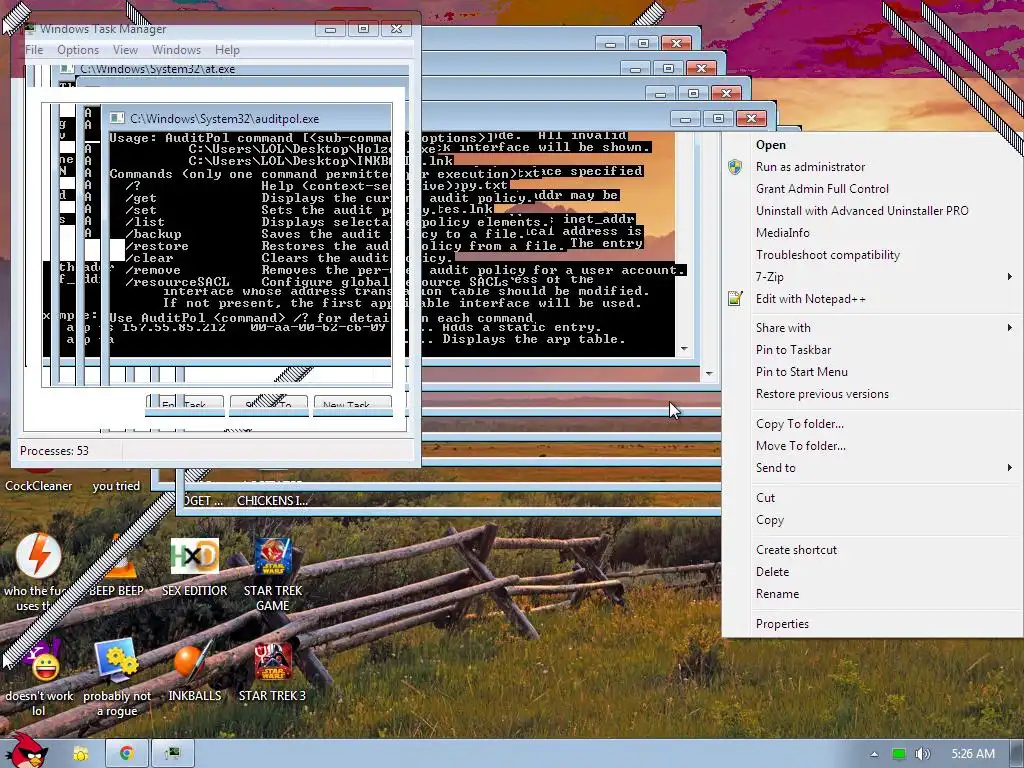
Task: Open the Options menu in Task Manager
Action: pos(78,50)
